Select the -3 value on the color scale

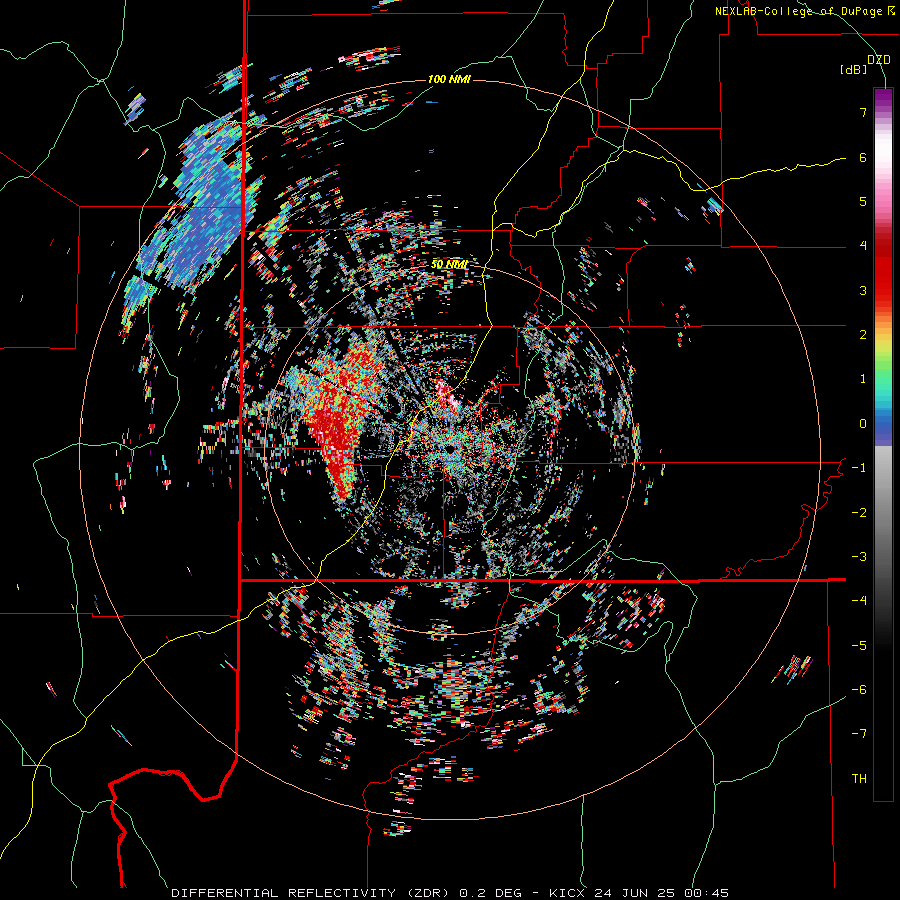click(x=859, y=557)
